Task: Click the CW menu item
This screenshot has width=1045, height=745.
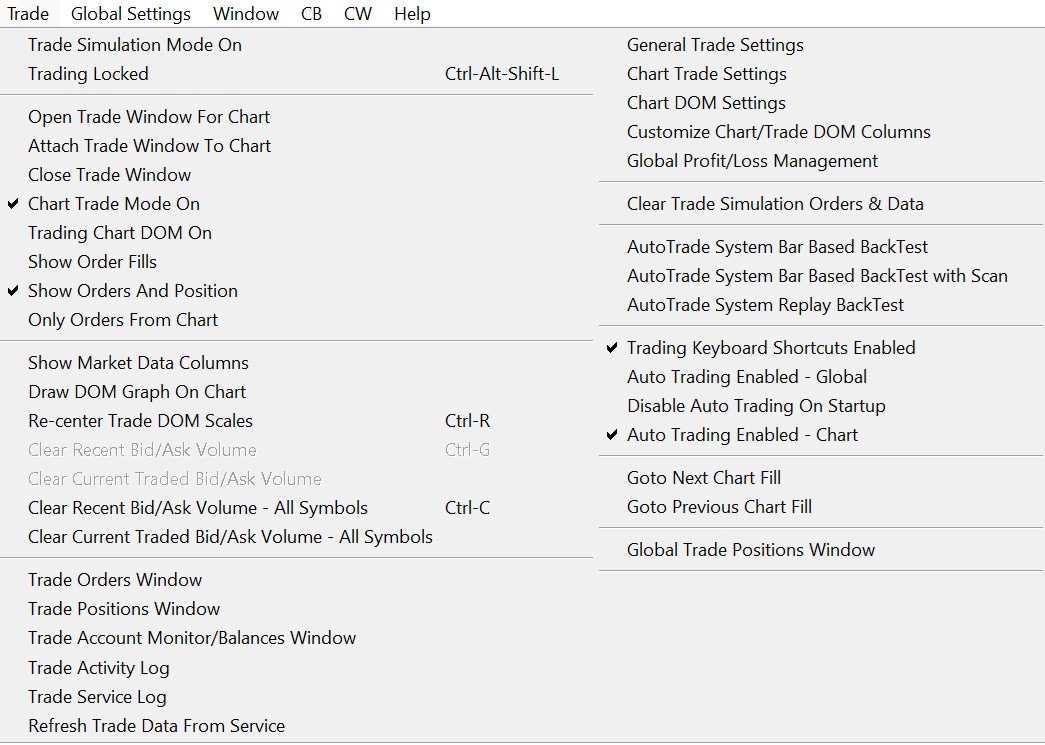Action: (357, 14)
